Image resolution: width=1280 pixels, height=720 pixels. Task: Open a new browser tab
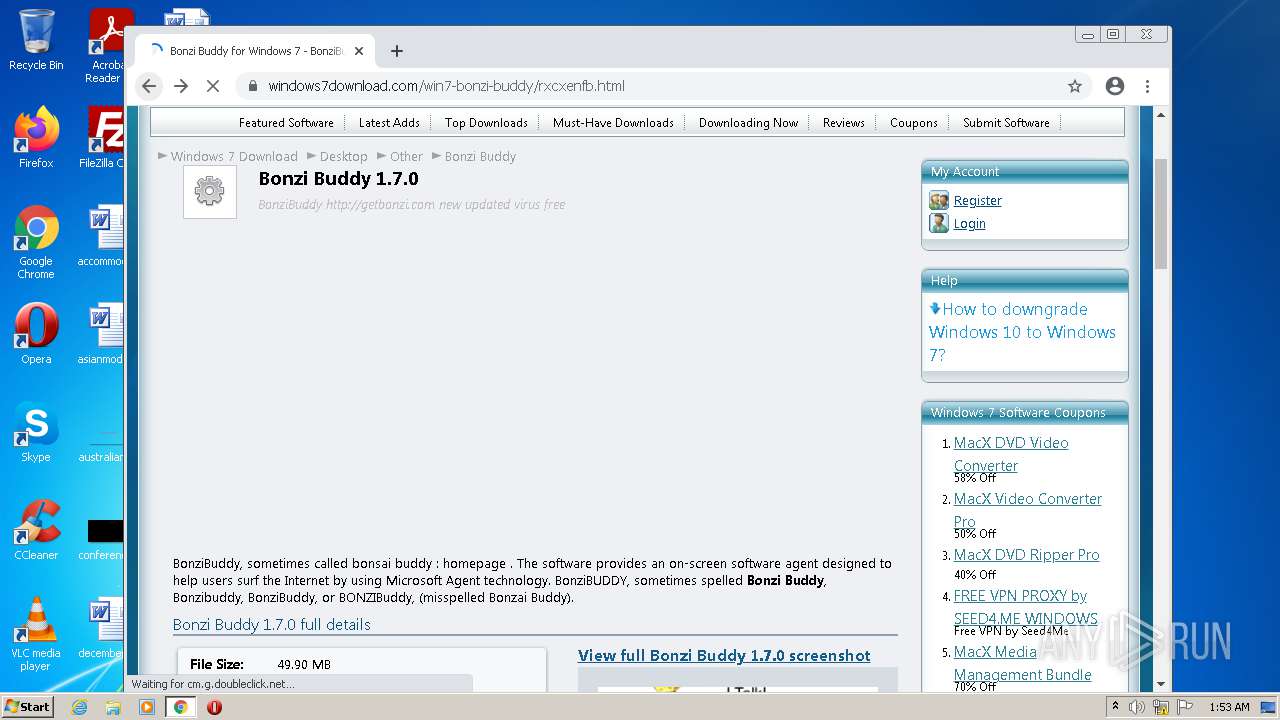tap(397, 51)
